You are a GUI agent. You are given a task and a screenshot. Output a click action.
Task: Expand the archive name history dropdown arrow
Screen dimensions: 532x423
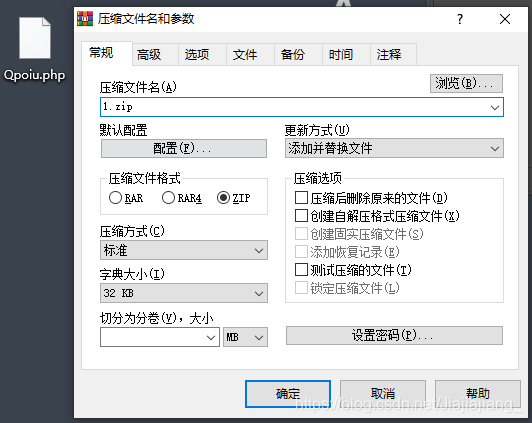click(x=495, y=108)
